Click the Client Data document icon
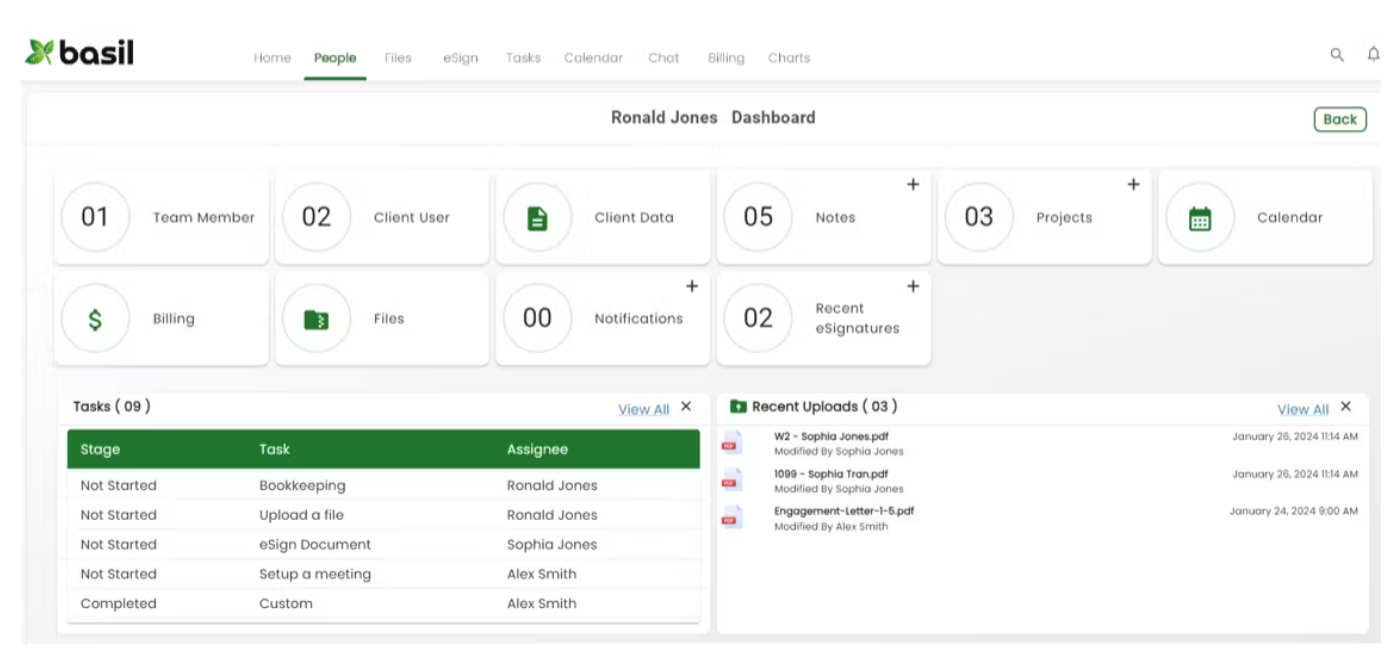 (x=537, y=218)
